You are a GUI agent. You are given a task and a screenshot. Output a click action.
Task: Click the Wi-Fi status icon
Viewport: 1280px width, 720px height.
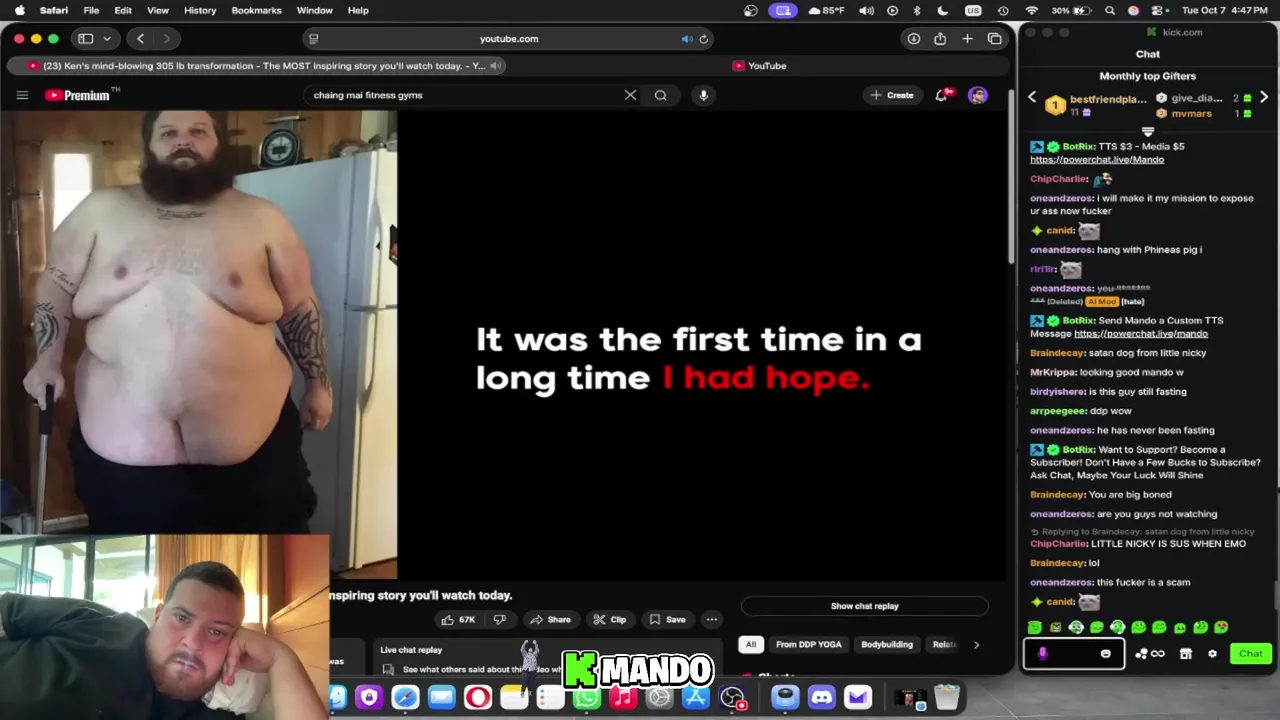click(x=1032, y=10)
